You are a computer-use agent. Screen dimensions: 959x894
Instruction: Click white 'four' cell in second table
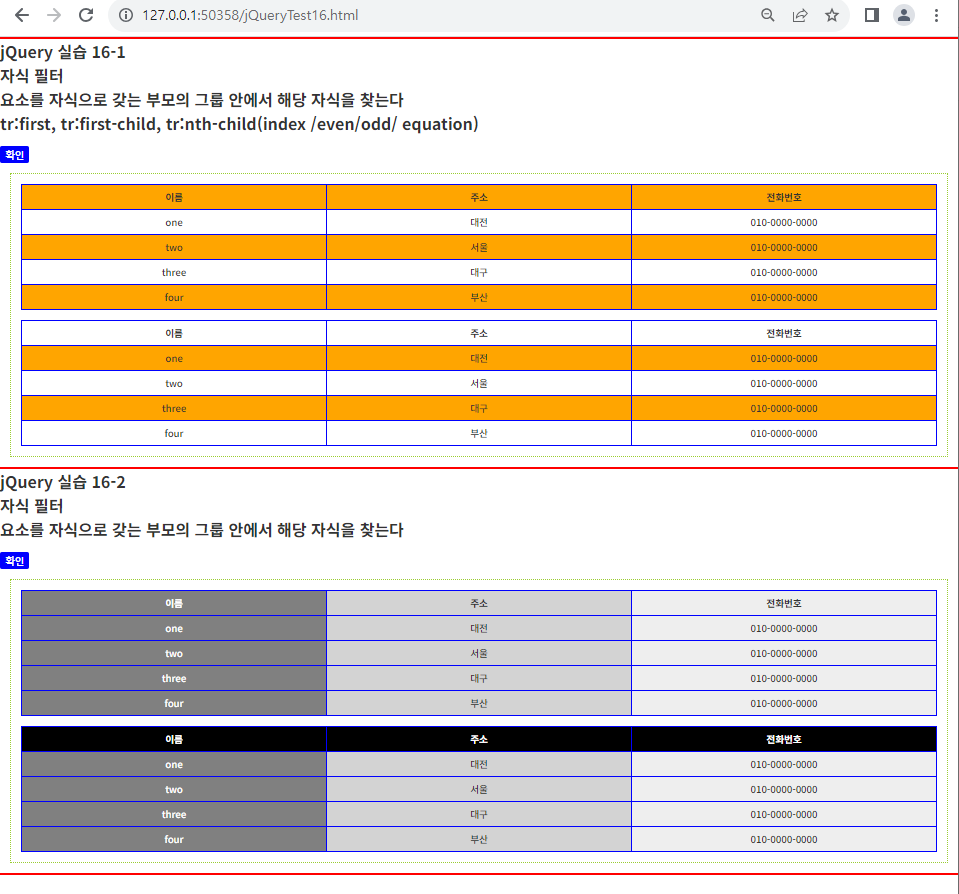click(x=174, y=434)
